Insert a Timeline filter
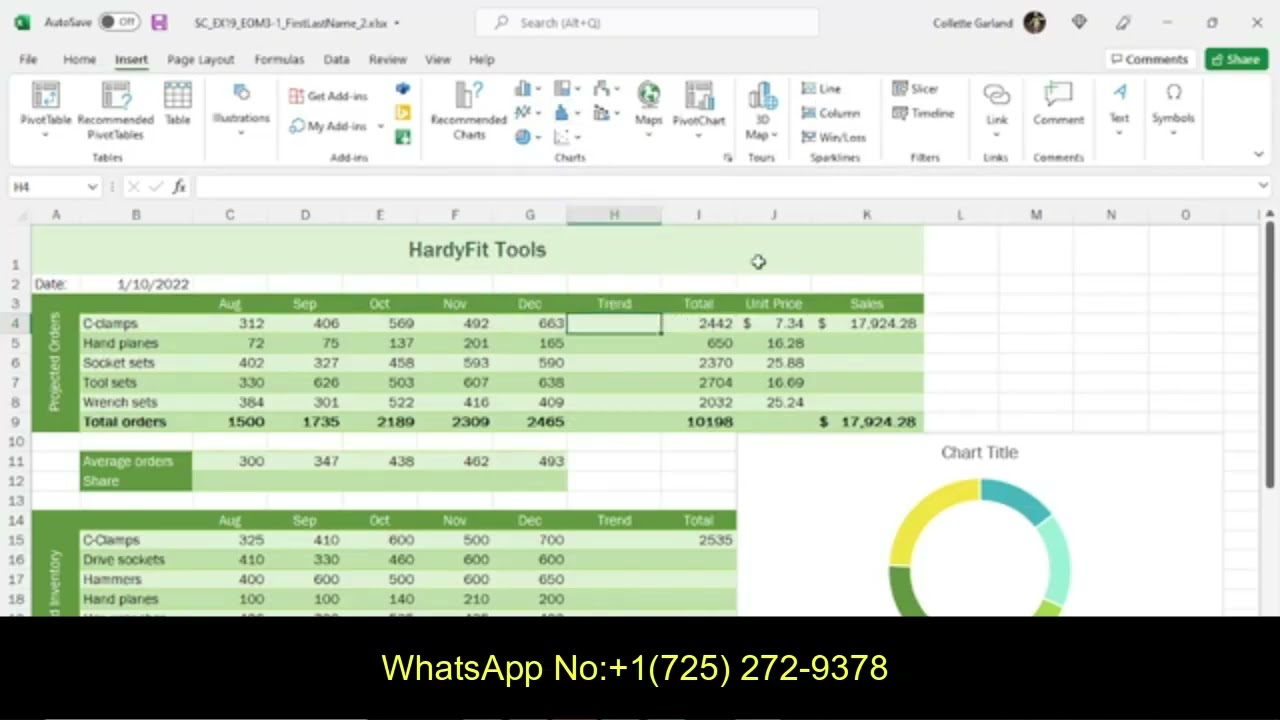Viewport: 1280px width, 720px height. [923, 113]
